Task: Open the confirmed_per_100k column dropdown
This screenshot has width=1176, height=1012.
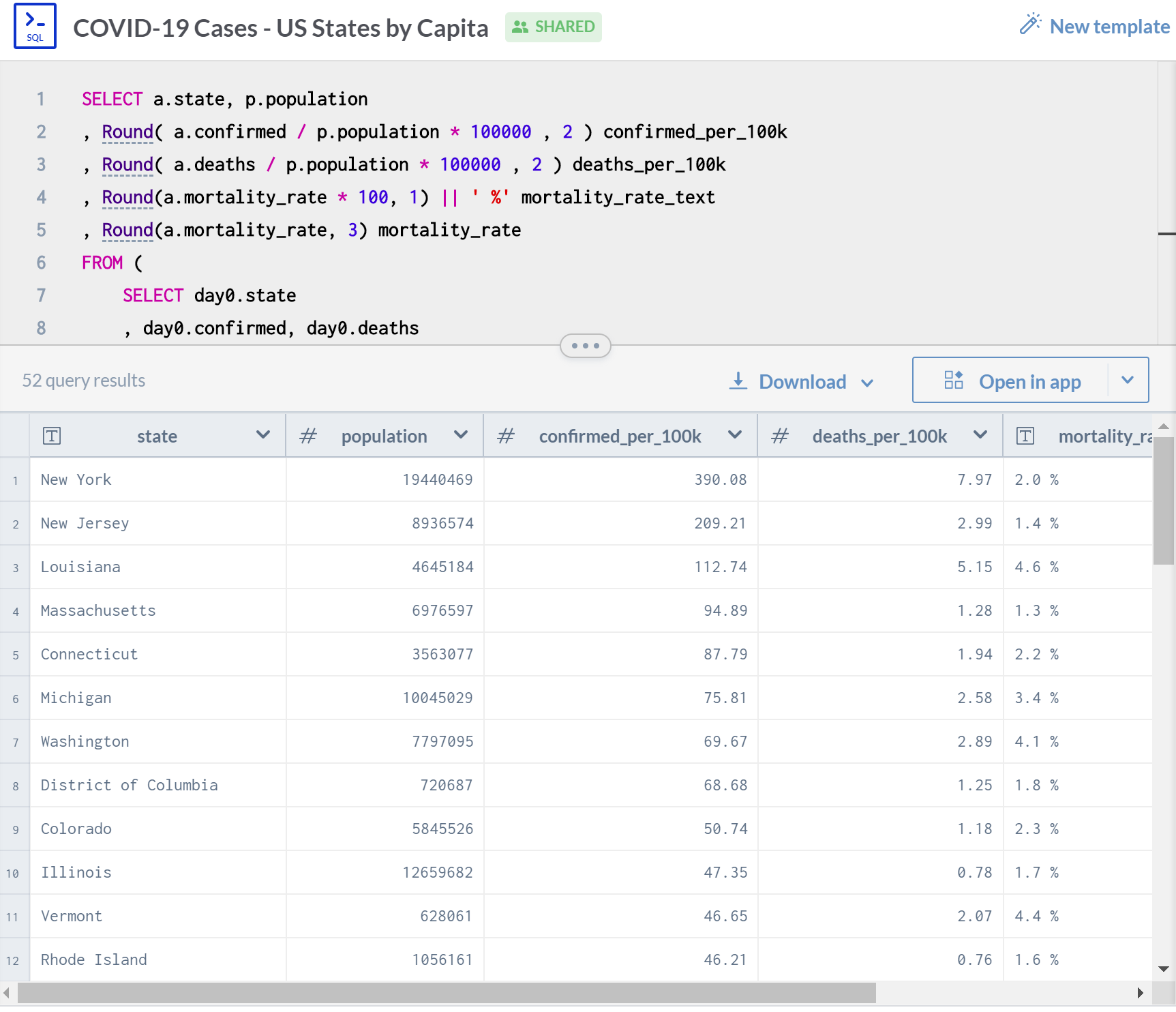Action: pyautogui.click(x=734, y=435)
